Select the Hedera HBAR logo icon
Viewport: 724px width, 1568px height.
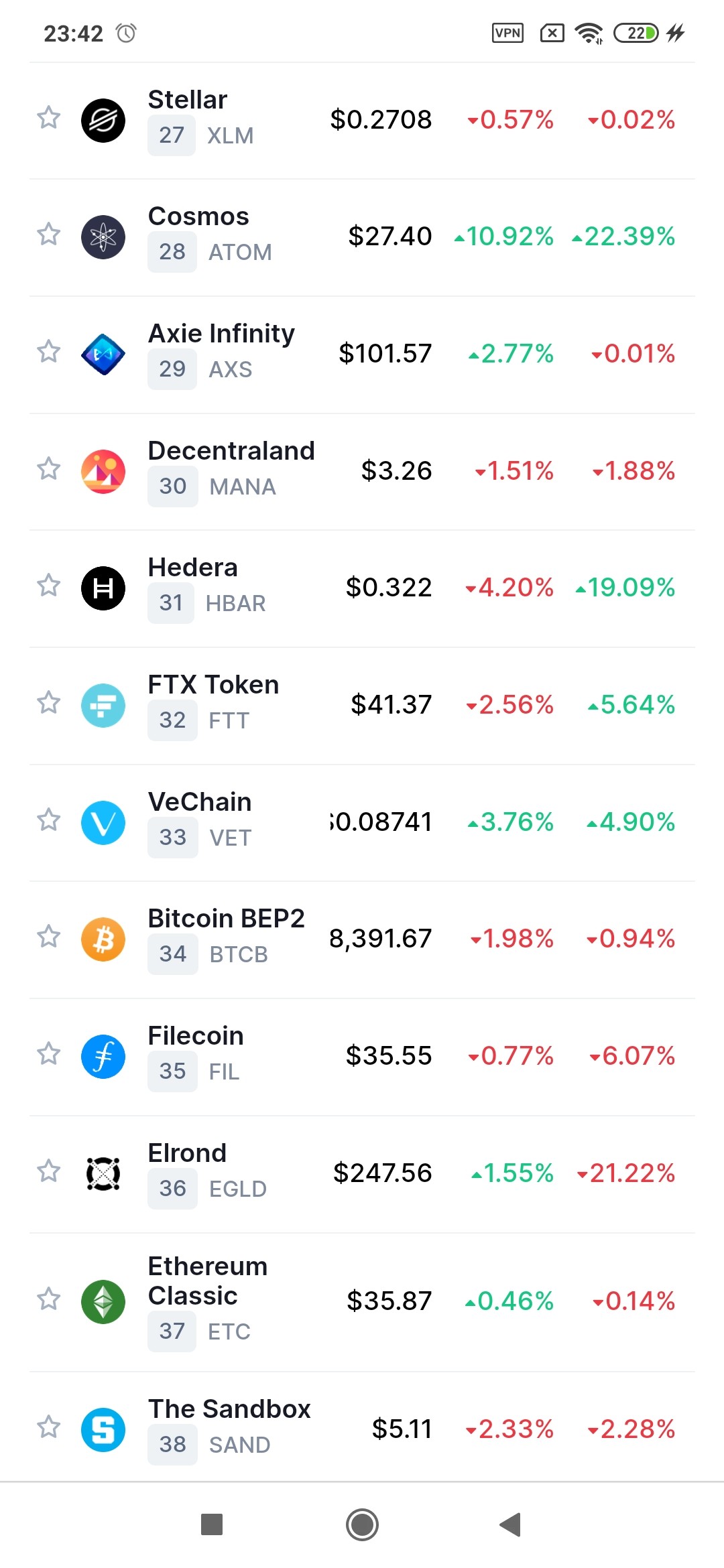(x=103, y=588)
